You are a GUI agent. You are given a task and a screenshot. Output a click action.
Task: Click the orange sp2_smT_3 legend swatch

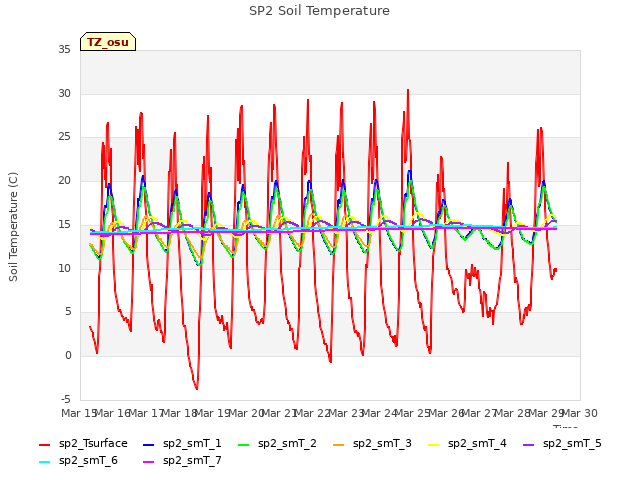pyautogui.click(x=339, y=444)
